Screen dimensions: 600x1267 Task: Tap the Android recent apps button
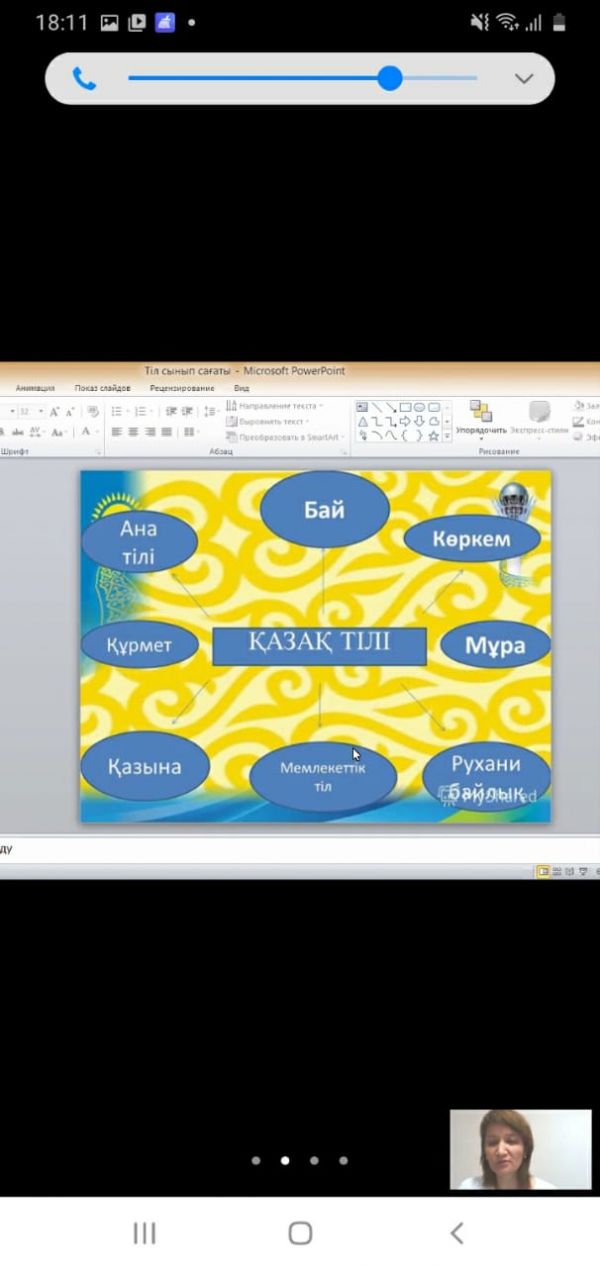(144, 1233)
